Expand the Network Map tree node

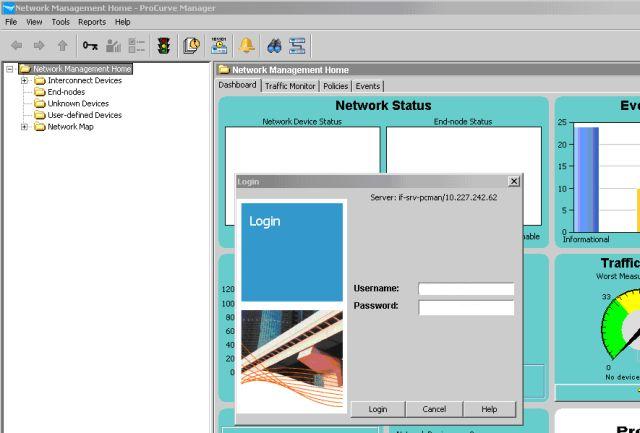click(24, 127)
